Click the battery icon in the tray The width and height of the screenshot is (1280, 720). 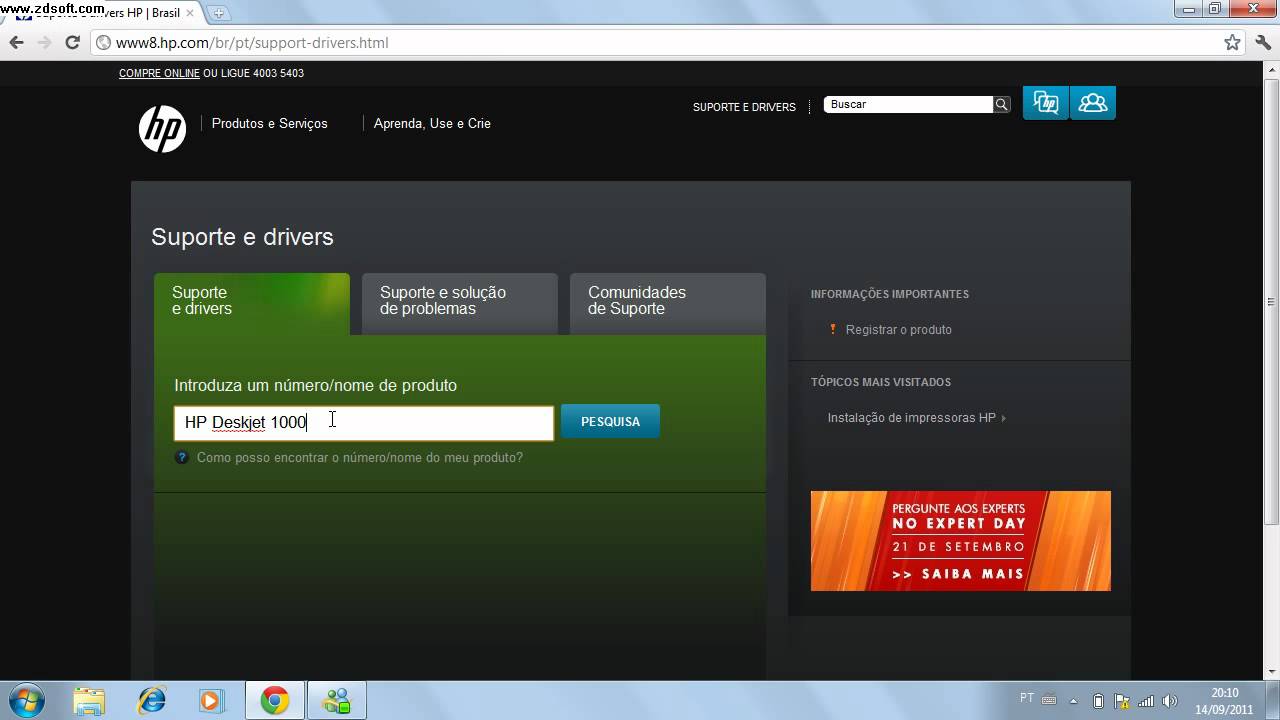click(x=1098, y=701)
